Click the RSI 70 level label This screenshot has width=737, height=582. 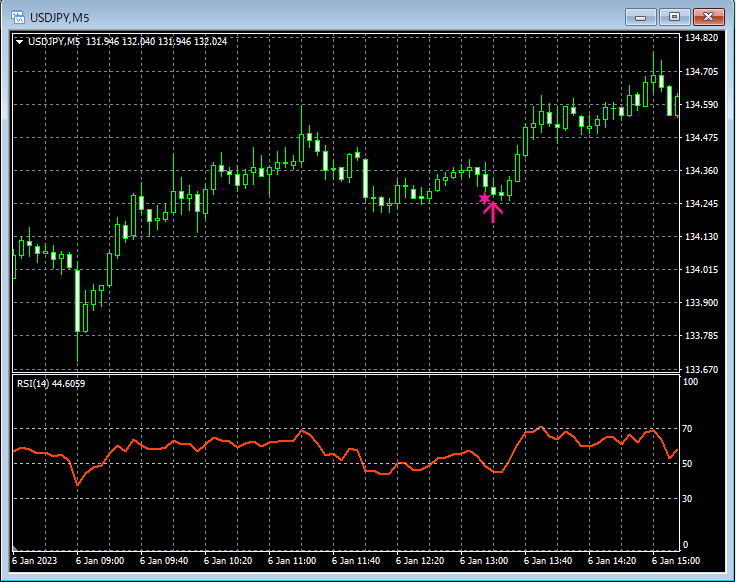tap(687, 429)
